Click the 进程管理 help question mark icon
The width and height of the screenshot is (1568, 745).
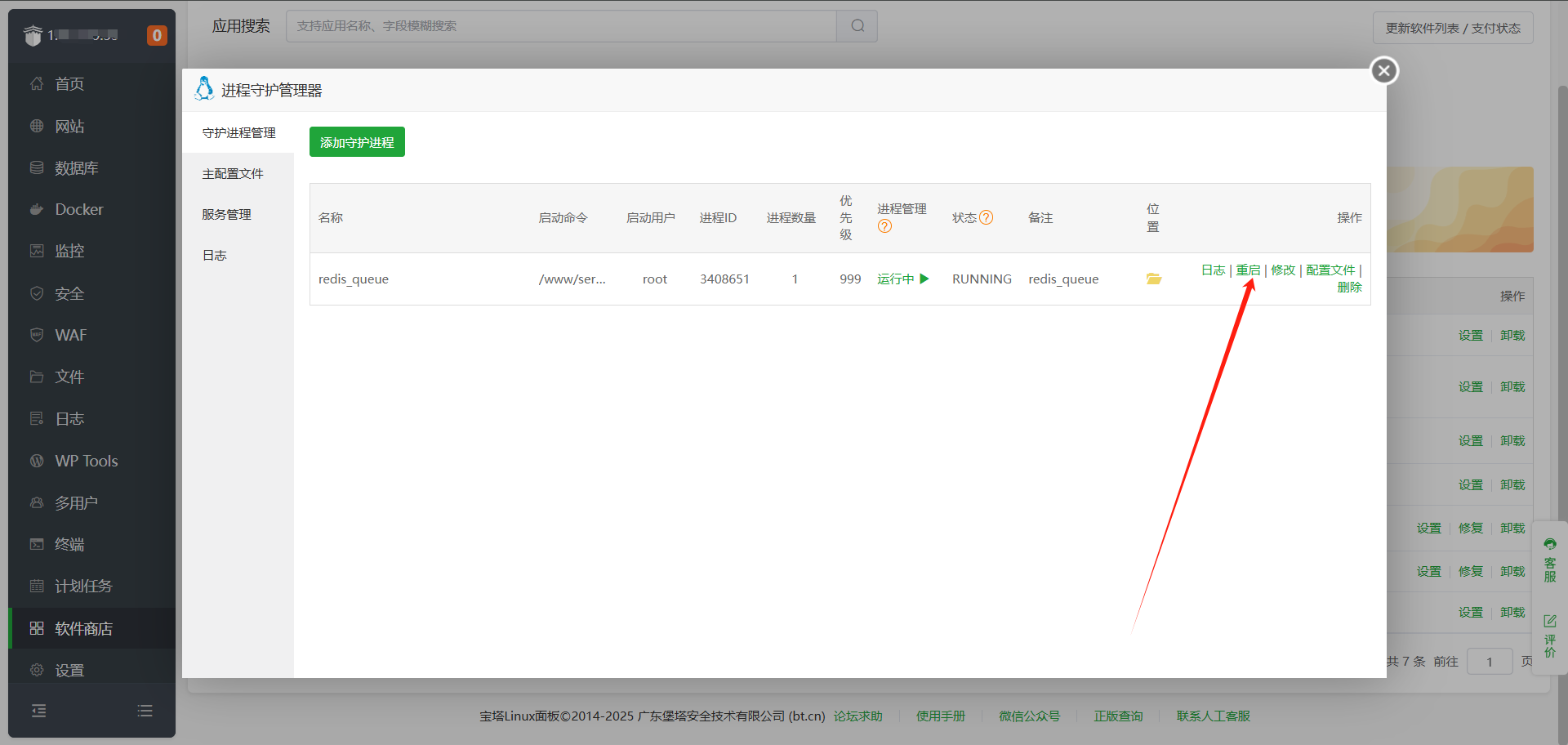(x=884, y=226)
